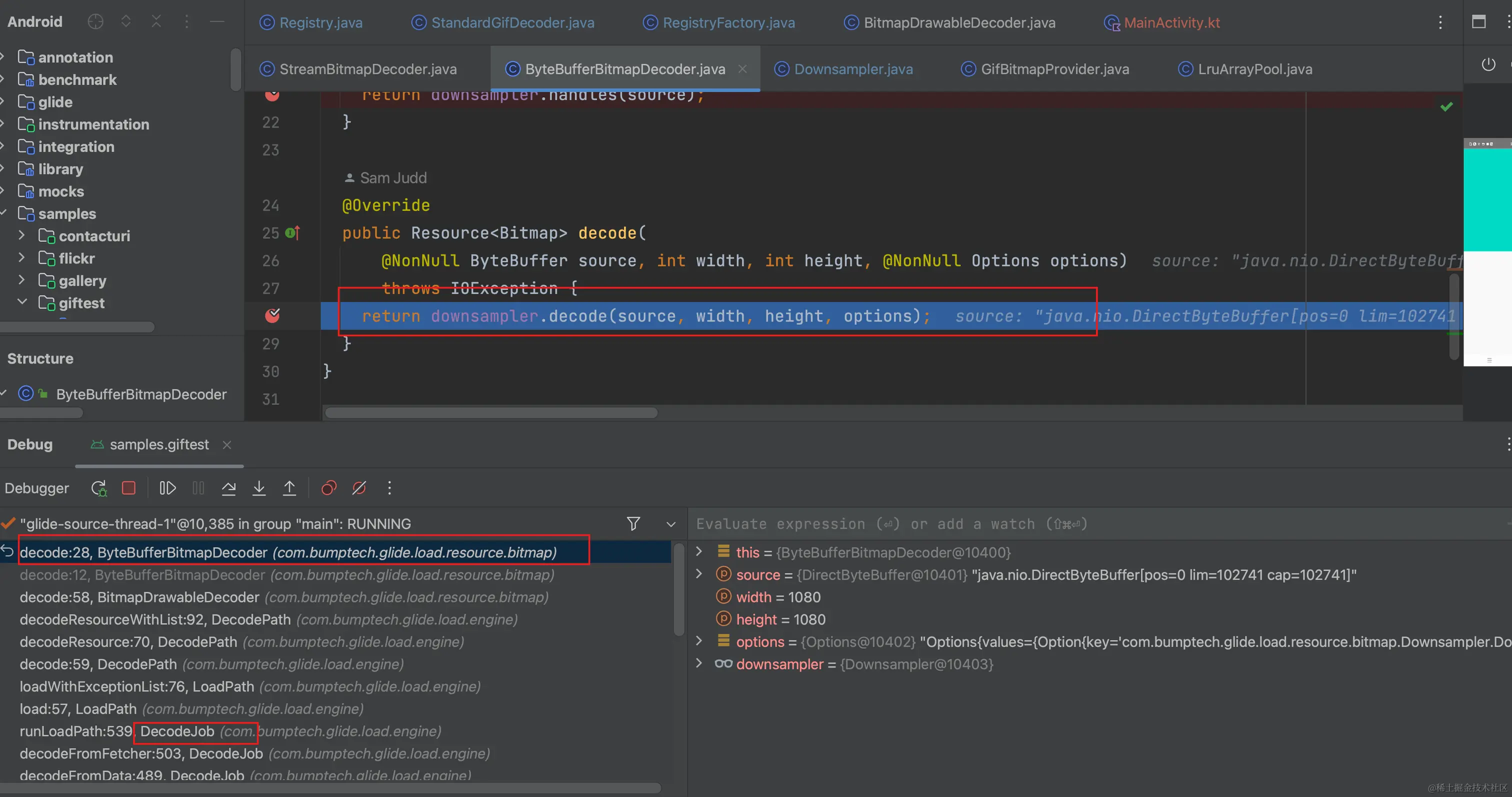Stop the debug session

(128, 487)
